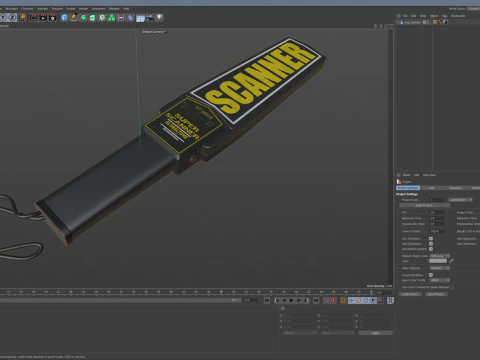The image size is (480, 360).
Task: Click the red Record Active Objects button
Action: point(333,300)
